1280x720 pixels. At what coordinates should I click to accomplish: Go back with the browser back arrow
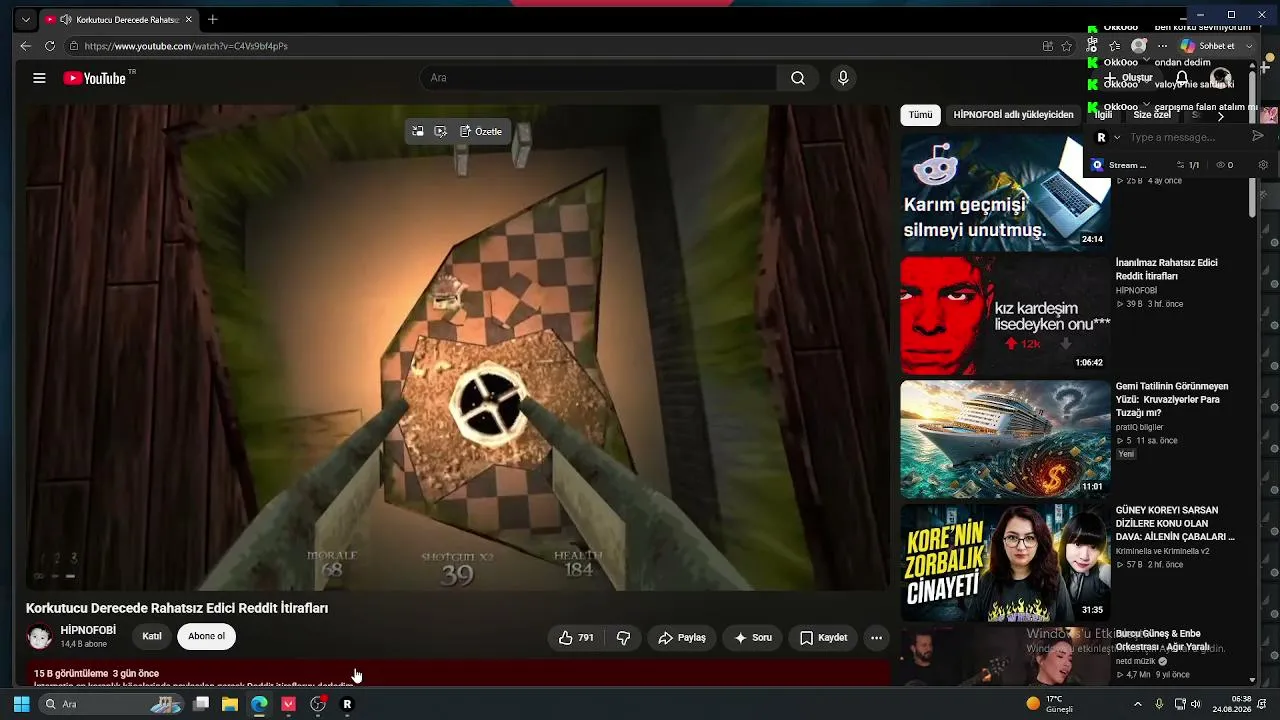click(25, 46)
